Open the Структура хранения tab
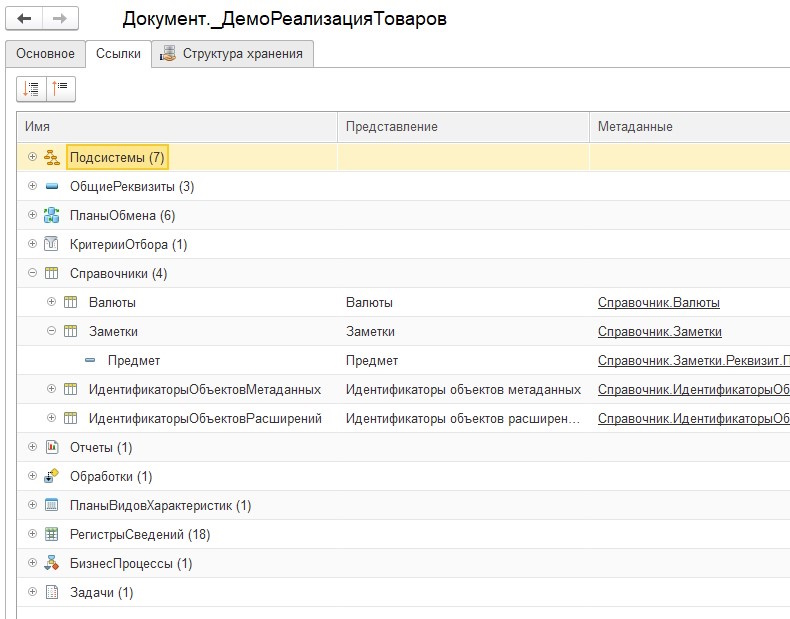 point(233,54)
